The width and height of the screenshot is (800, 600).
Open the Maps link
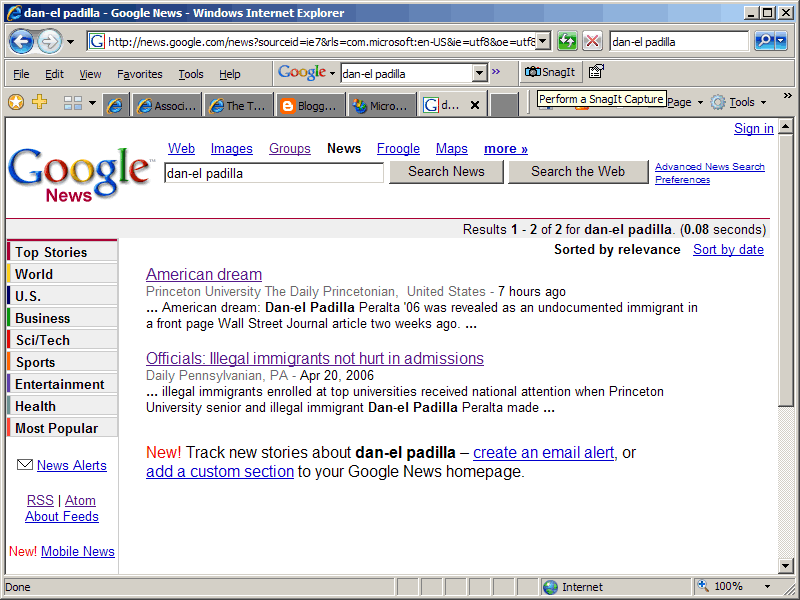pos(452,148)
